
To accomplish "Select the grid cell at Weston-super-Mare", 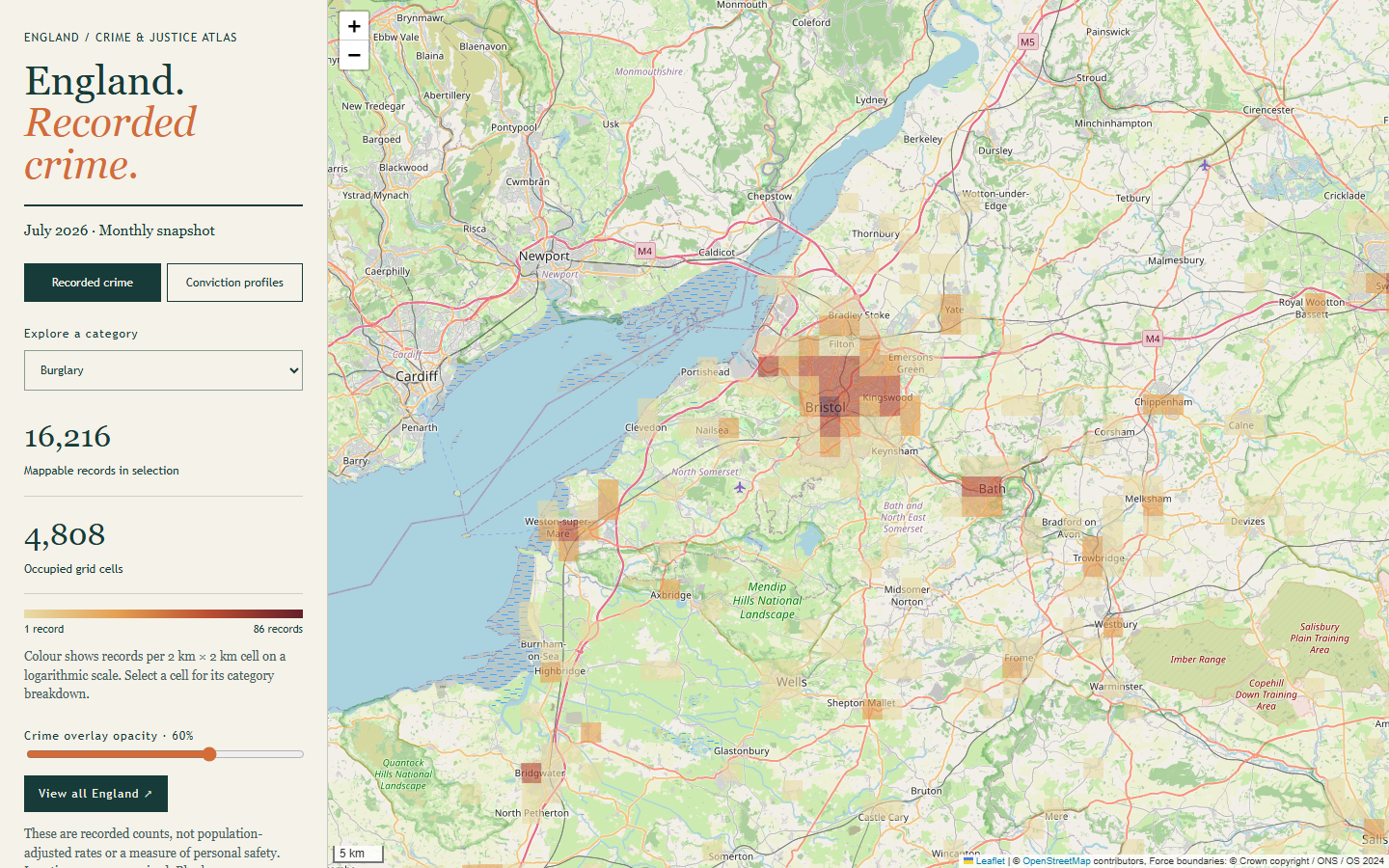I will pos(568,532).
